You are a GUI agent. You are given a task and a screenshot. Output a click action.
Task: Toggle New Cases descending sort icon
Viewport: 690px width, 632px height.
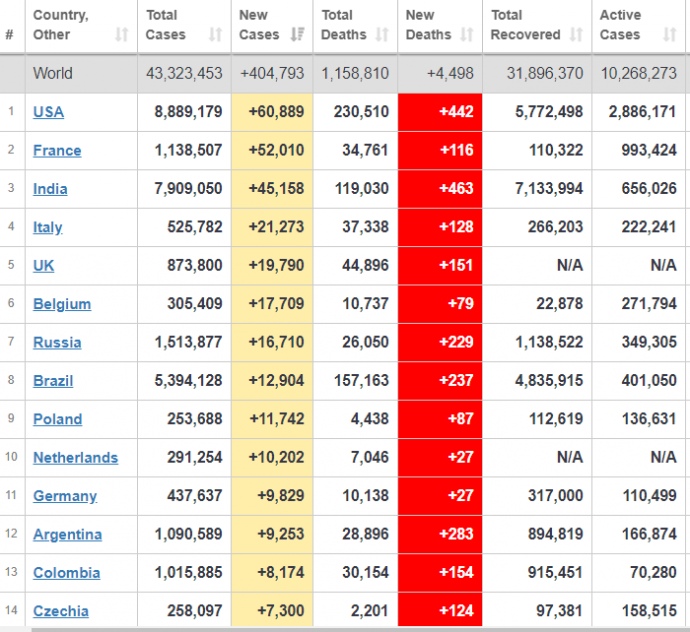tap(297, 35)
